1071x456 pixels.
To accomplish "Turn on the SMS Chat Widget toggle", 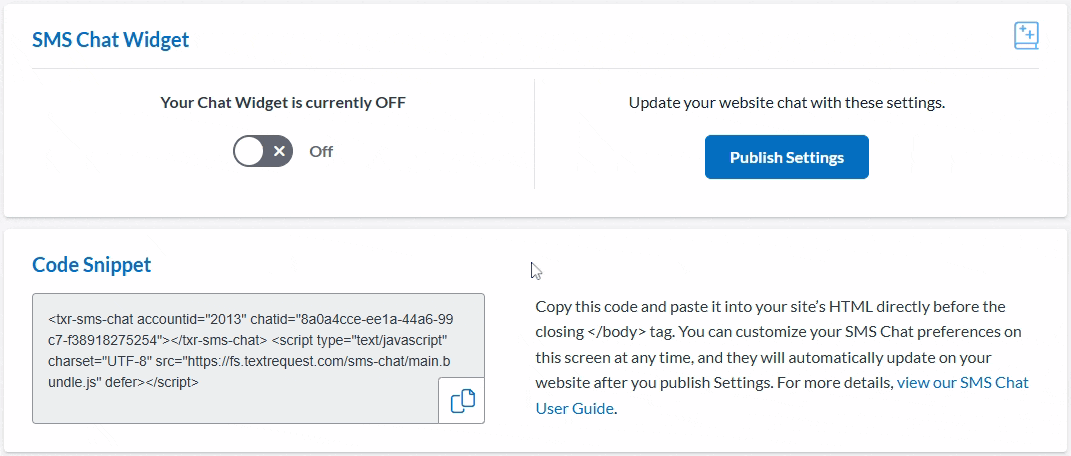I will pos(263,152).
